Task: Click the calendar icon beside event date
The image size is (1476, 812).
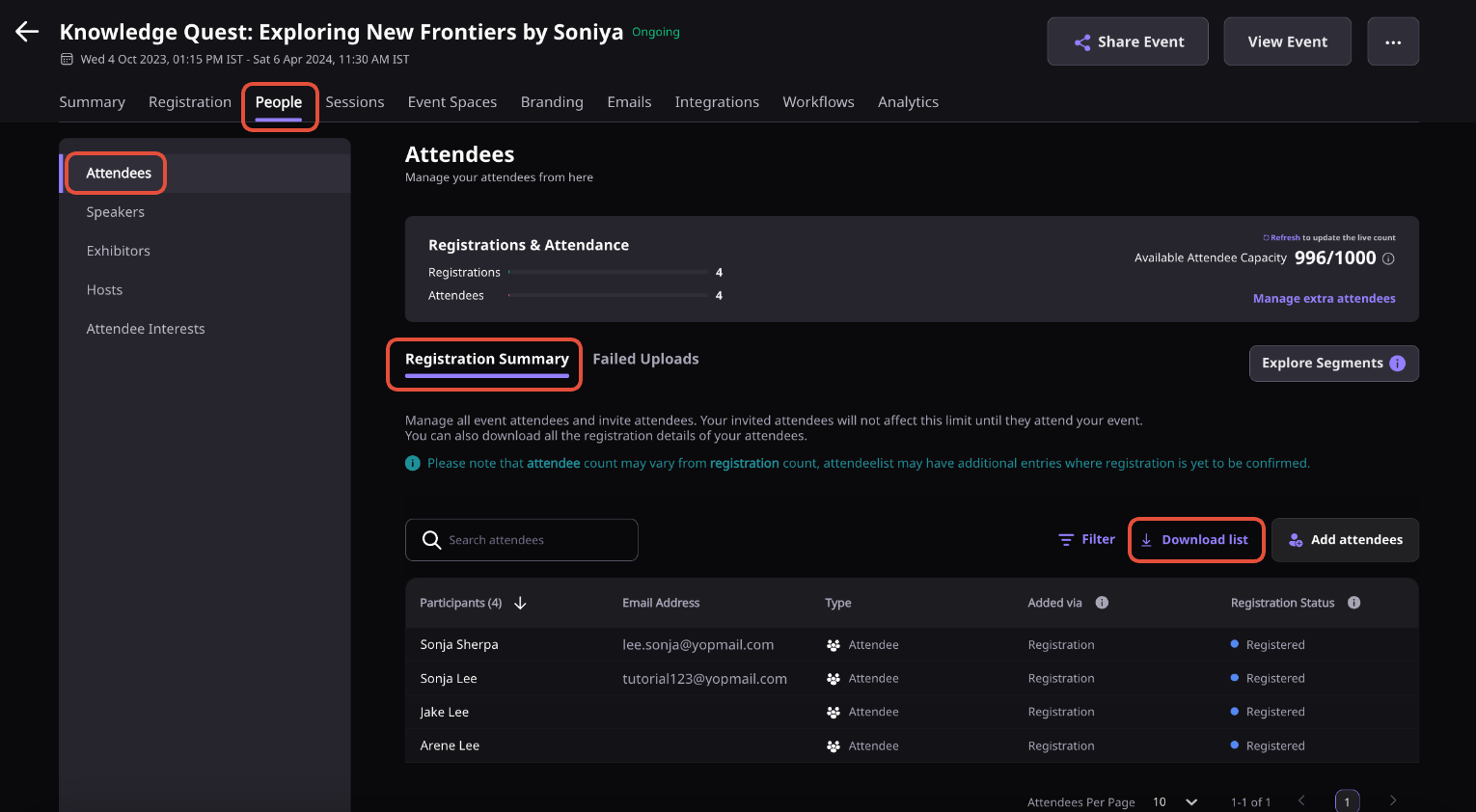Action: tap(67, 59)
